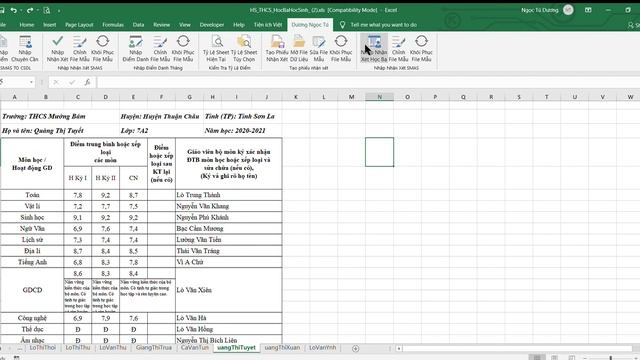Click the user account avatar in title bar
Image resolution: width=640 pixels, height=360 pixels.
(568, 10)
